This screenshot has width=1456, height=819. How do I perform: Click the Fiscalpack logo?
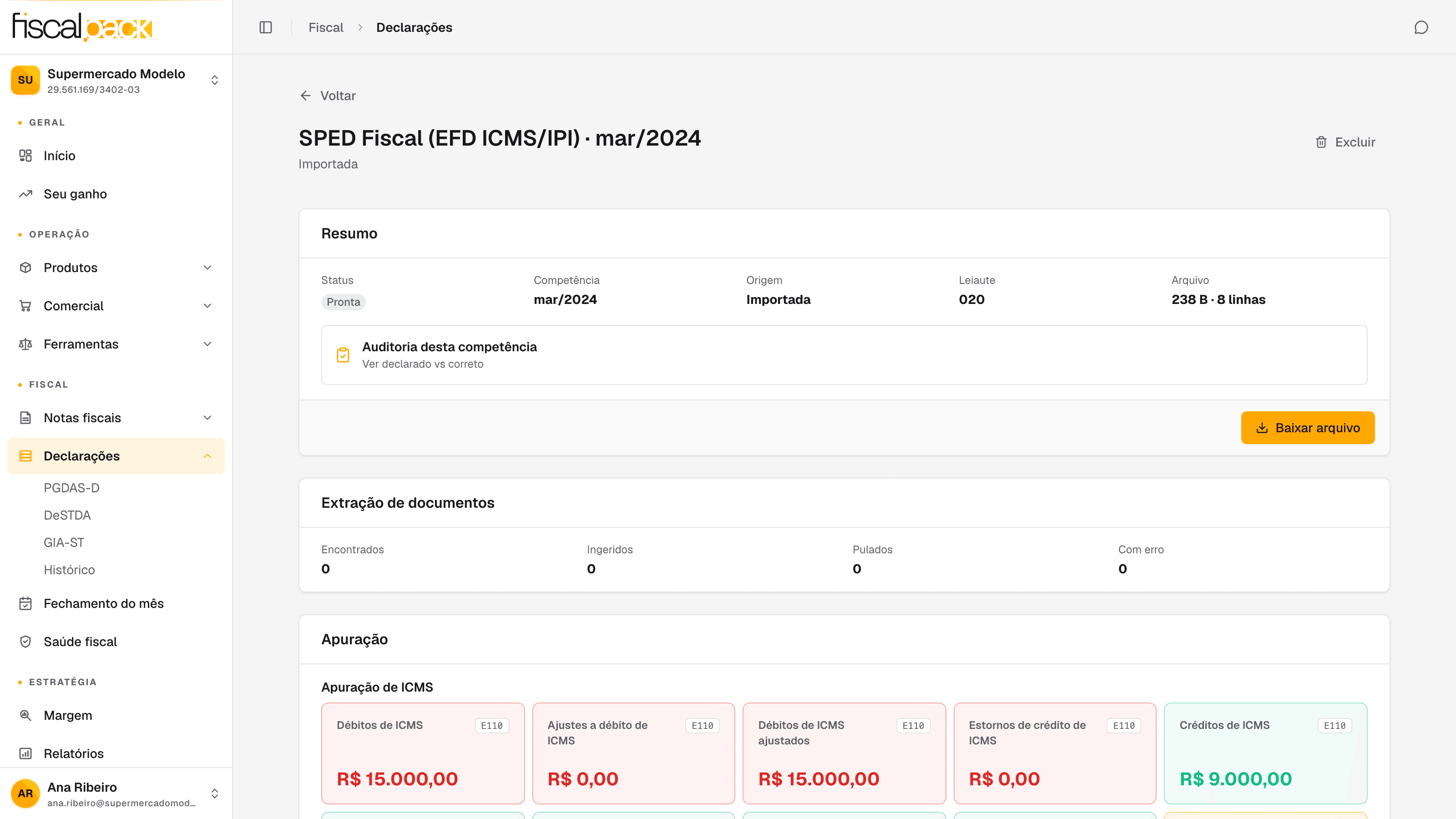pyautogui.click(x=82, y=26)
